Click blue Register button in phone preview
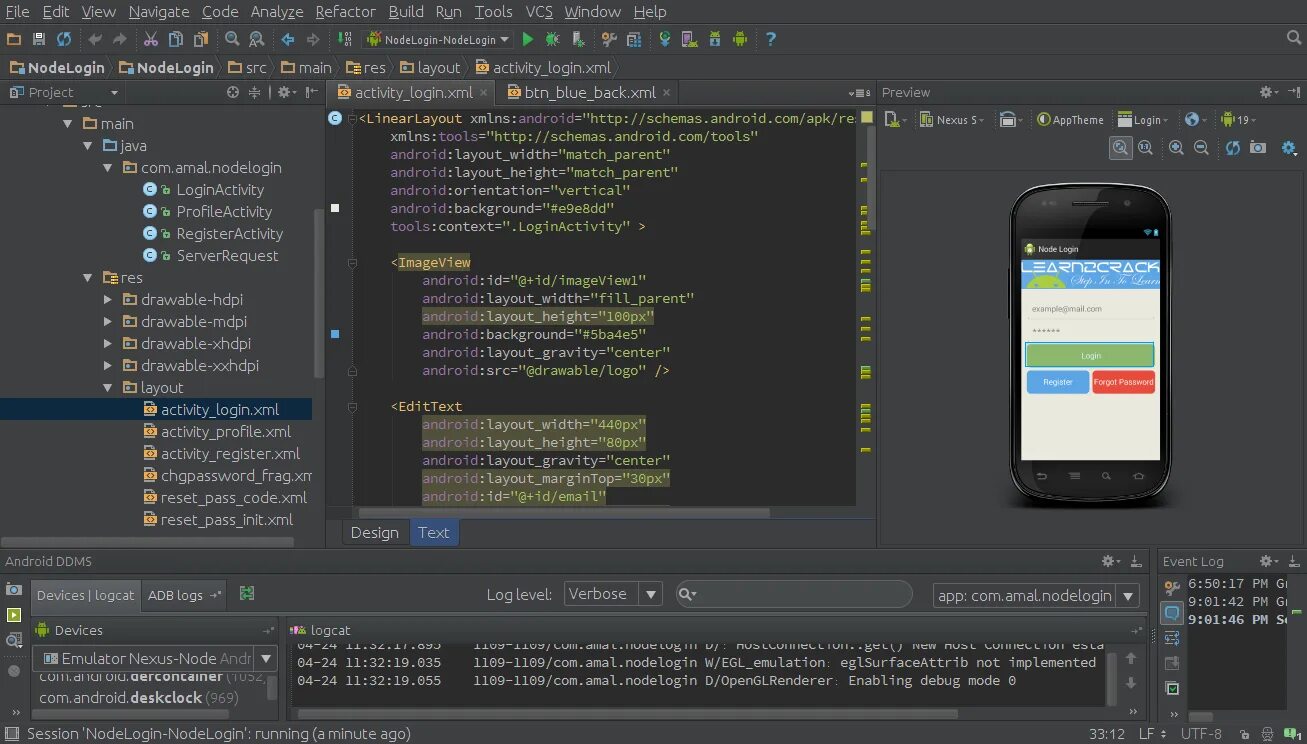1307x744 pixels. click(1057, 382)
